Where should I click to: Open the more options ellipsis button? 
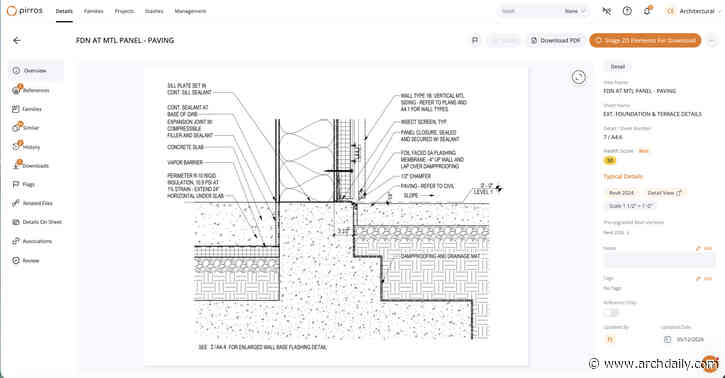click(712, 41)
